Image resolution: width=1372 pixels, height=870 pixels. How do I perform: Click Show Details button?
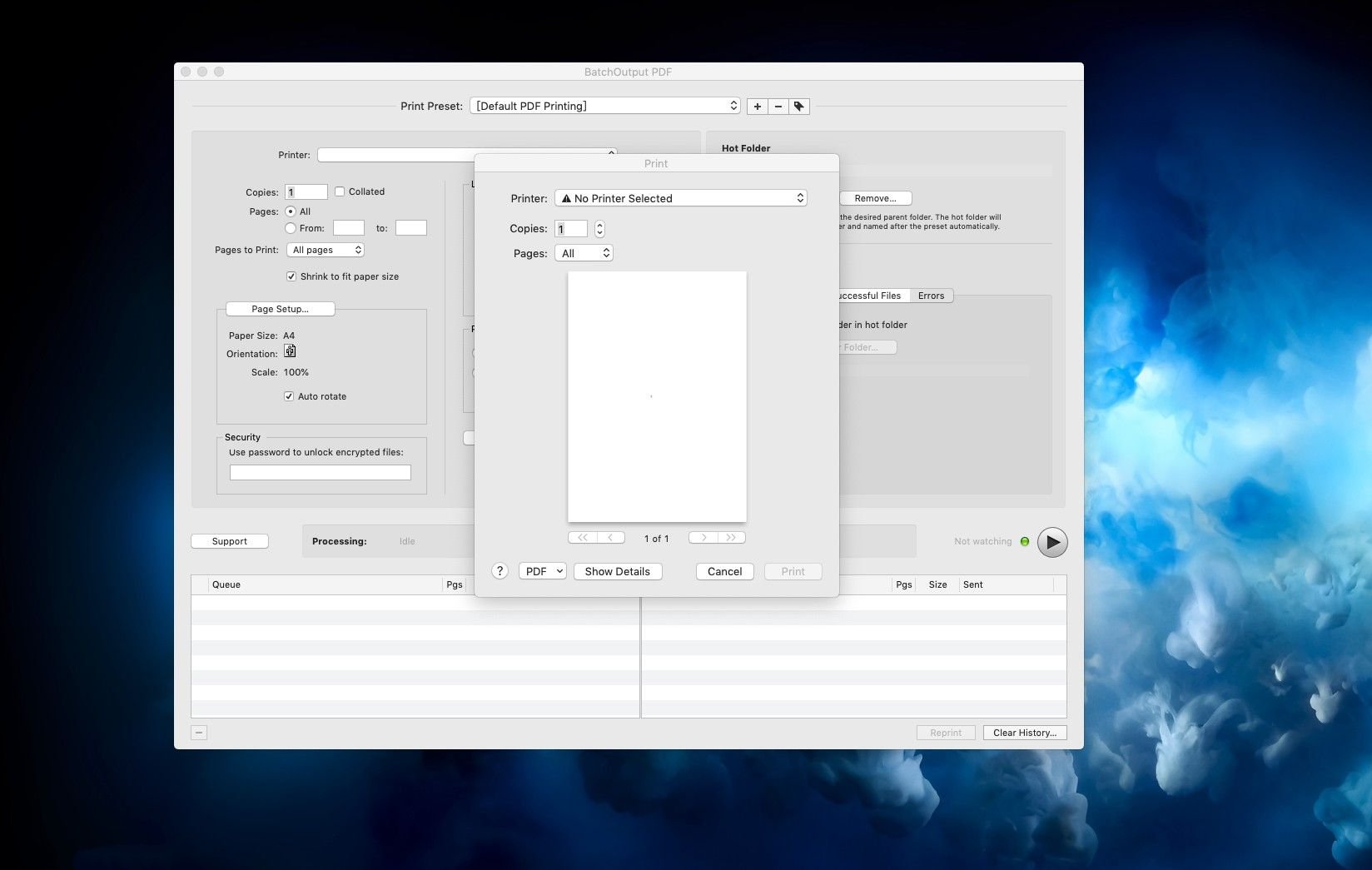618,571
